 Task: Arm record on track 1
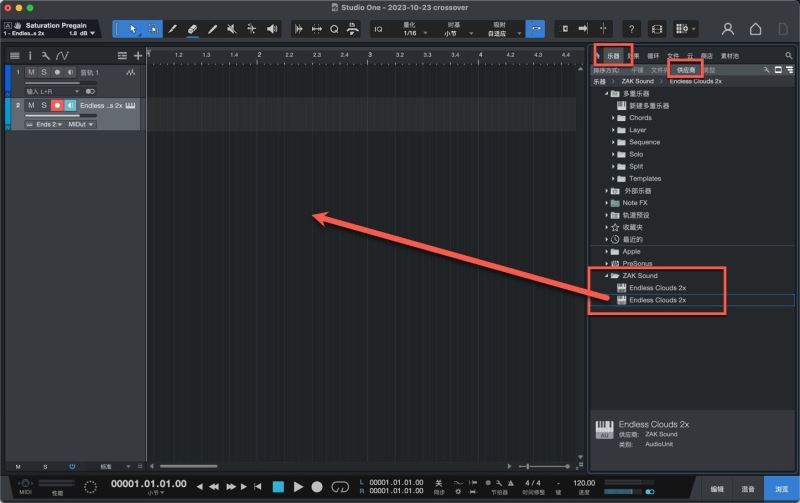click(57, 72)
